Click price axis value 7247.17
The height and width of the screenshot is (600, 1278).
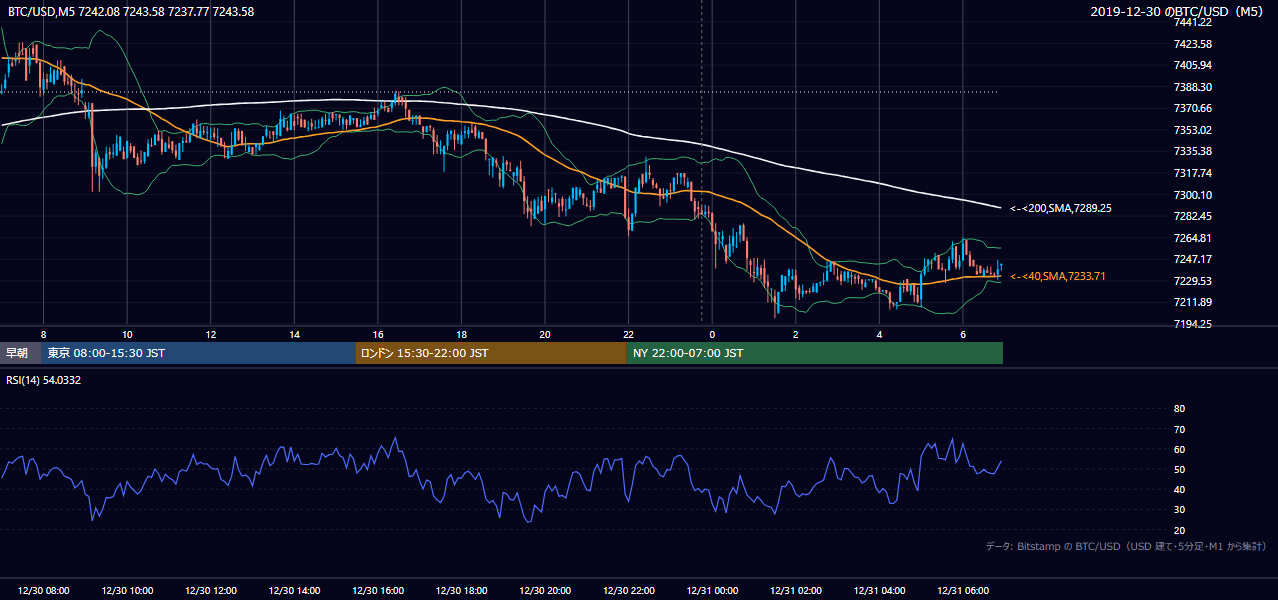[1193, 259]
